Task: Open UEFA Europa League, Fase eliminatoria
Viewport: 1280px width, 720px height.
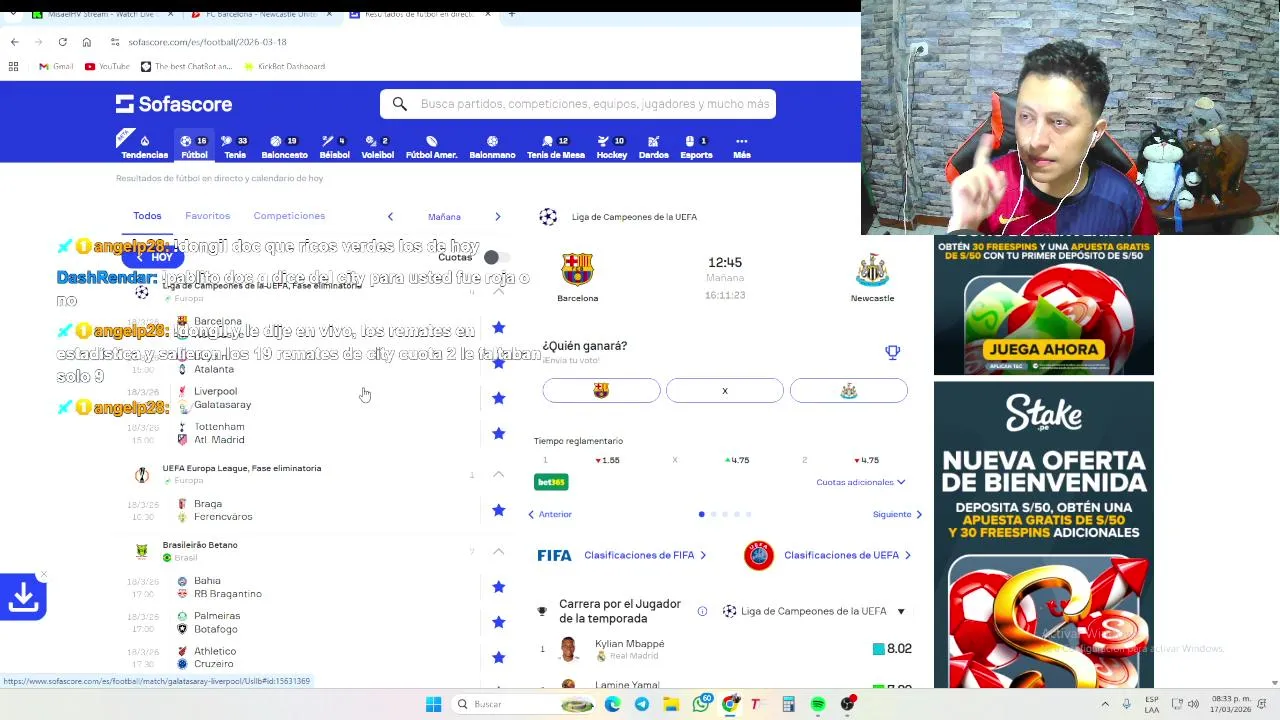Action: pos(242,468)
